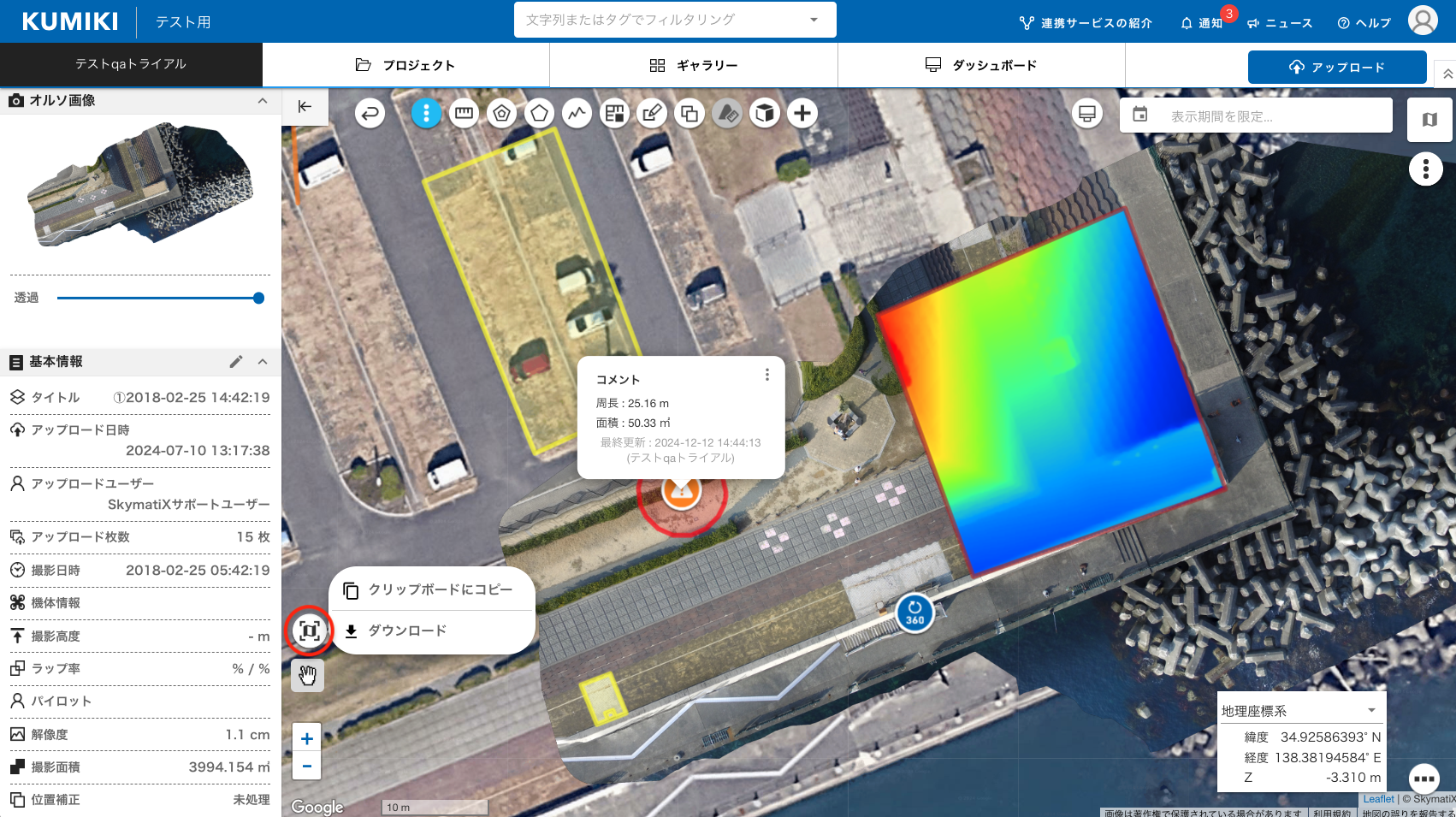Open the blue 360 panorama marker
The image size is (1456, 817).
tap(914, 613)
